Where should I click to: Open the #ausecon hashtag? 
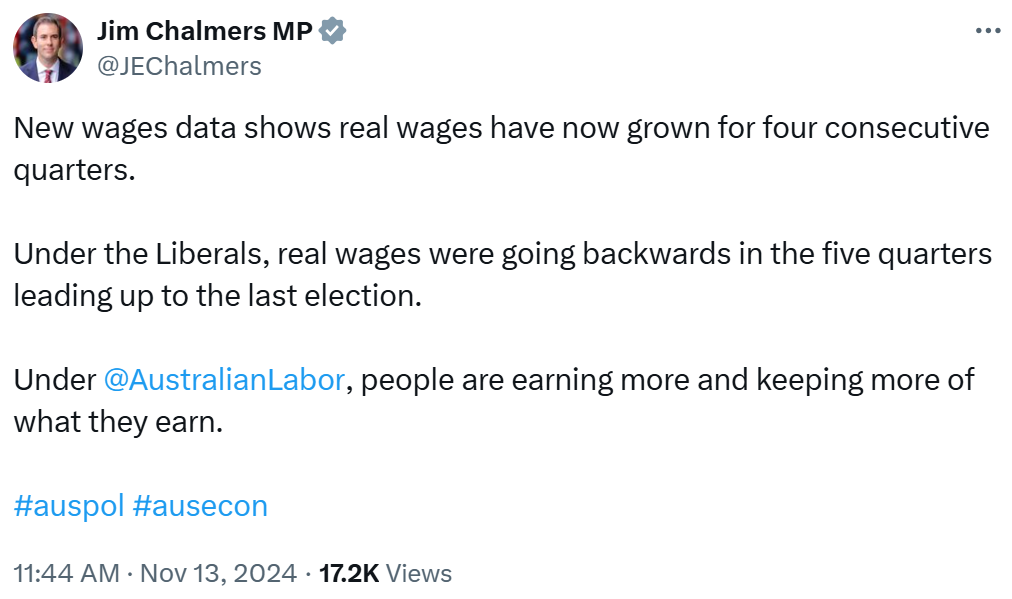click(x=200, y=505)
